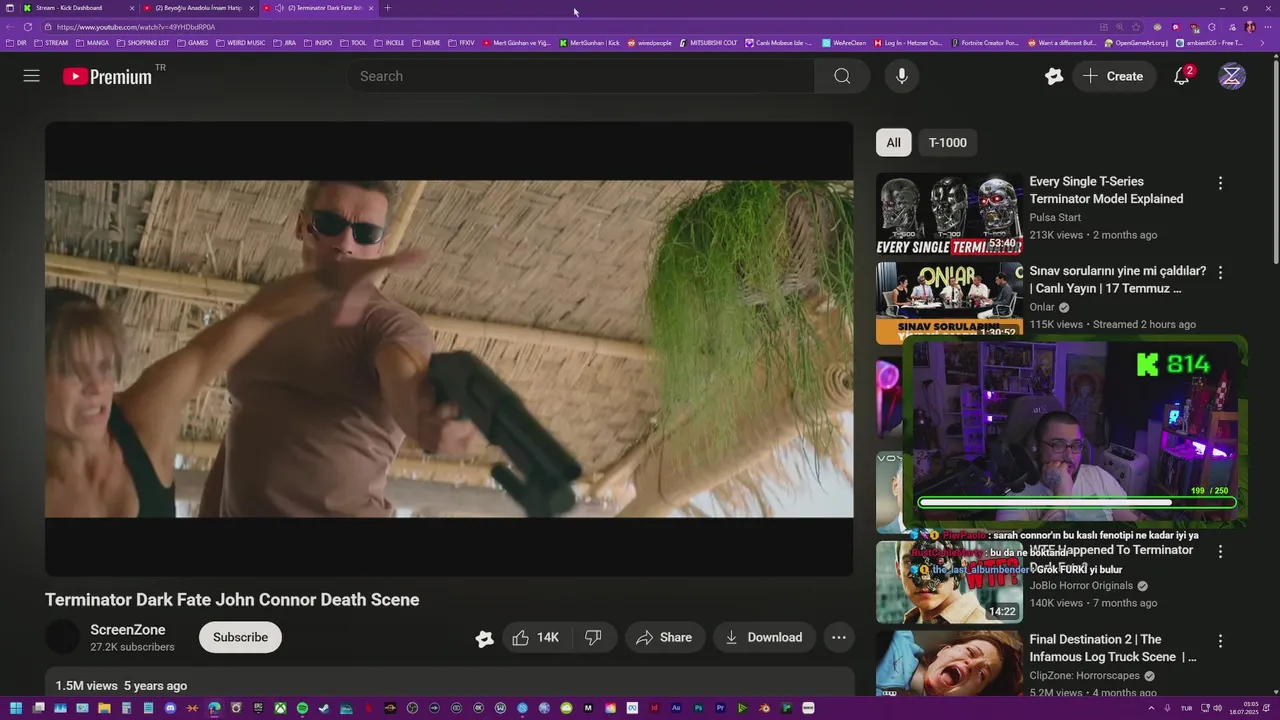Open Calculator from the taskbar

pyautogui.click(x=126, y=708)
